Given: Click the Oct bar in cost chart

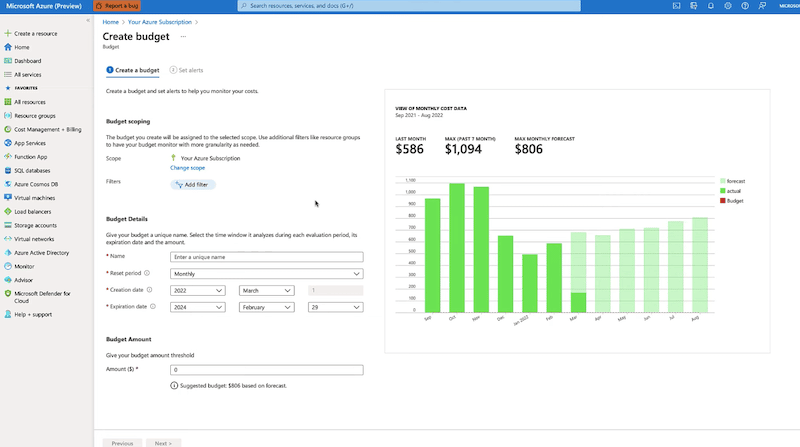Looking at the screenshot, I should 457,248.
